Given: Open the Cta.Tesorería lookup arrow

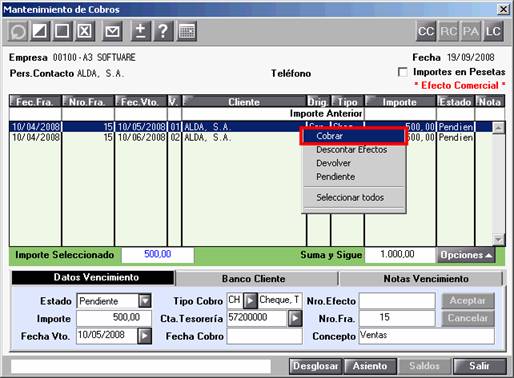Looking at the screenshot, I should [295, 318].
